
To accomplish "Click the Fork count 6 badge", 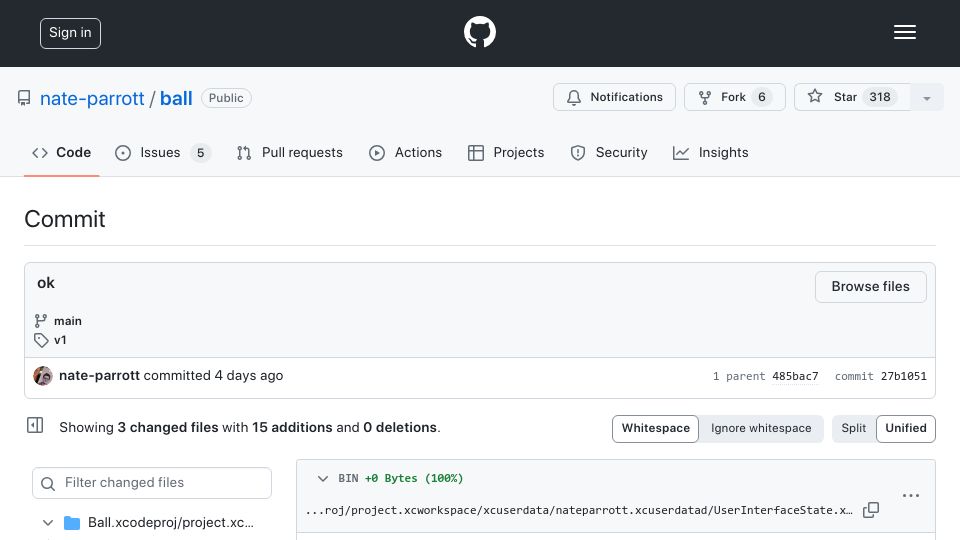I will pos(762,97).
